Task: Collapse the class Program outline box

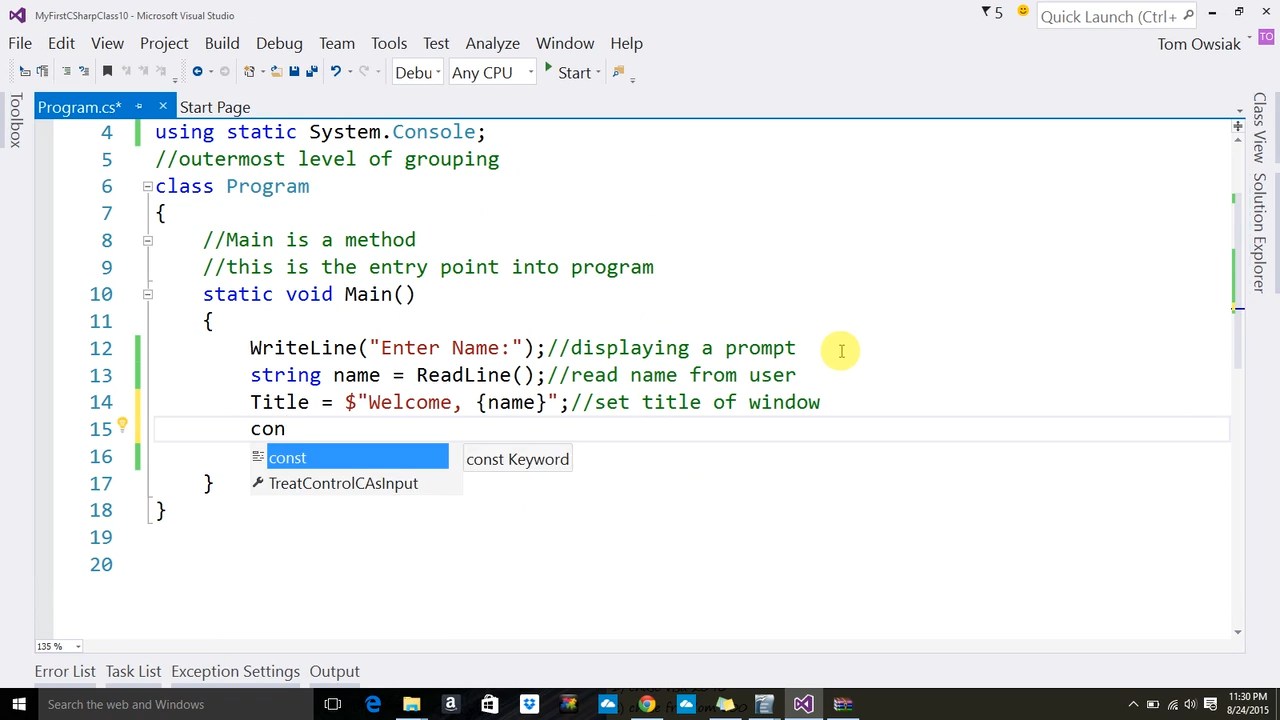Action: [x=147, y=186]
